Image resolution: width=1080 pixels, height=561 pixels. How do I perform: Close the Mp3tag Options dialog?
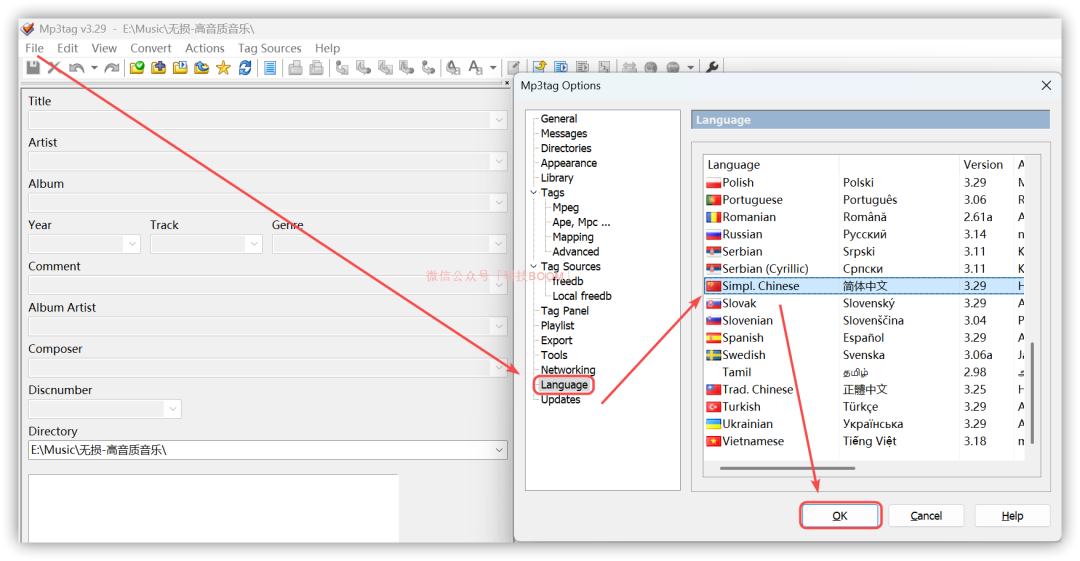coord(1046,85)
